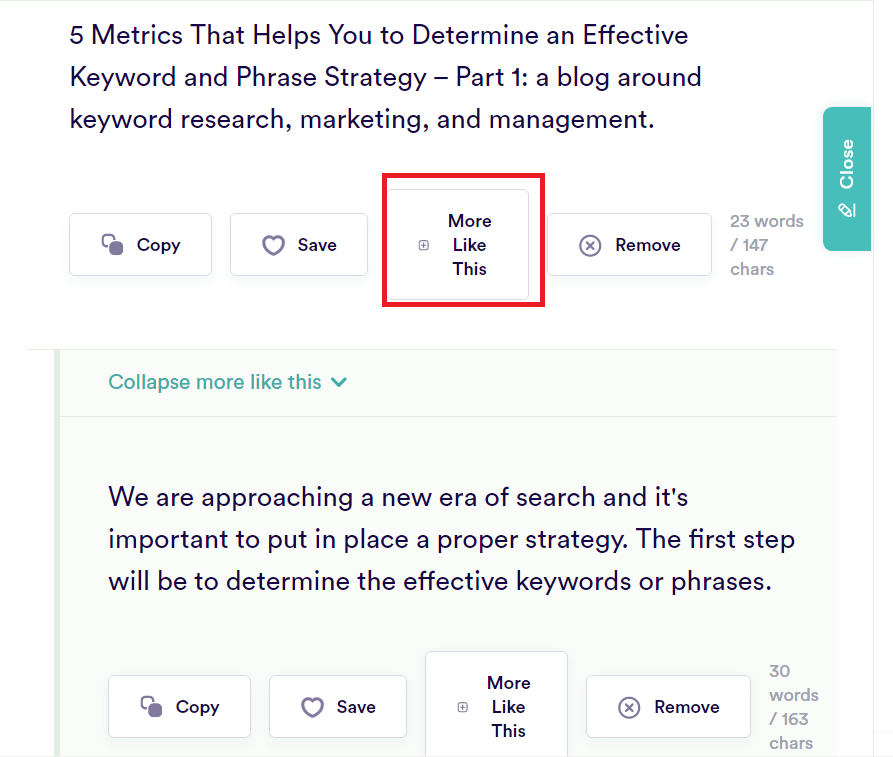This screenshot has height=757, width=893.
Task: Click the 30 words 163 chars counter
Action: 791,706
